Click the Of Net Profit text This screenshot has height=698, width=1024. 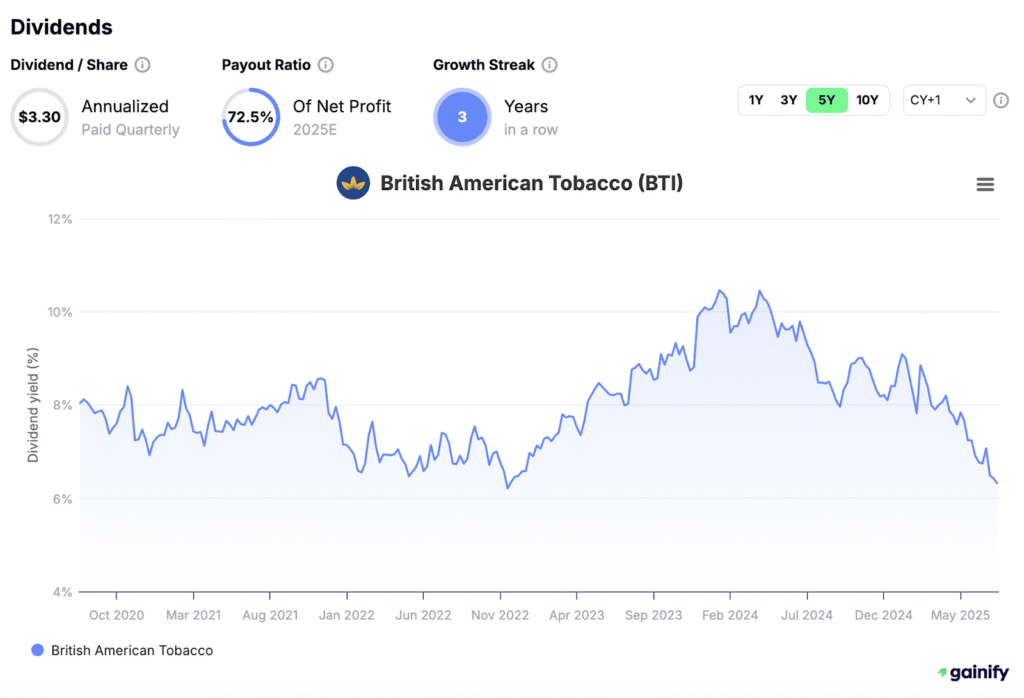coord(342,106)
